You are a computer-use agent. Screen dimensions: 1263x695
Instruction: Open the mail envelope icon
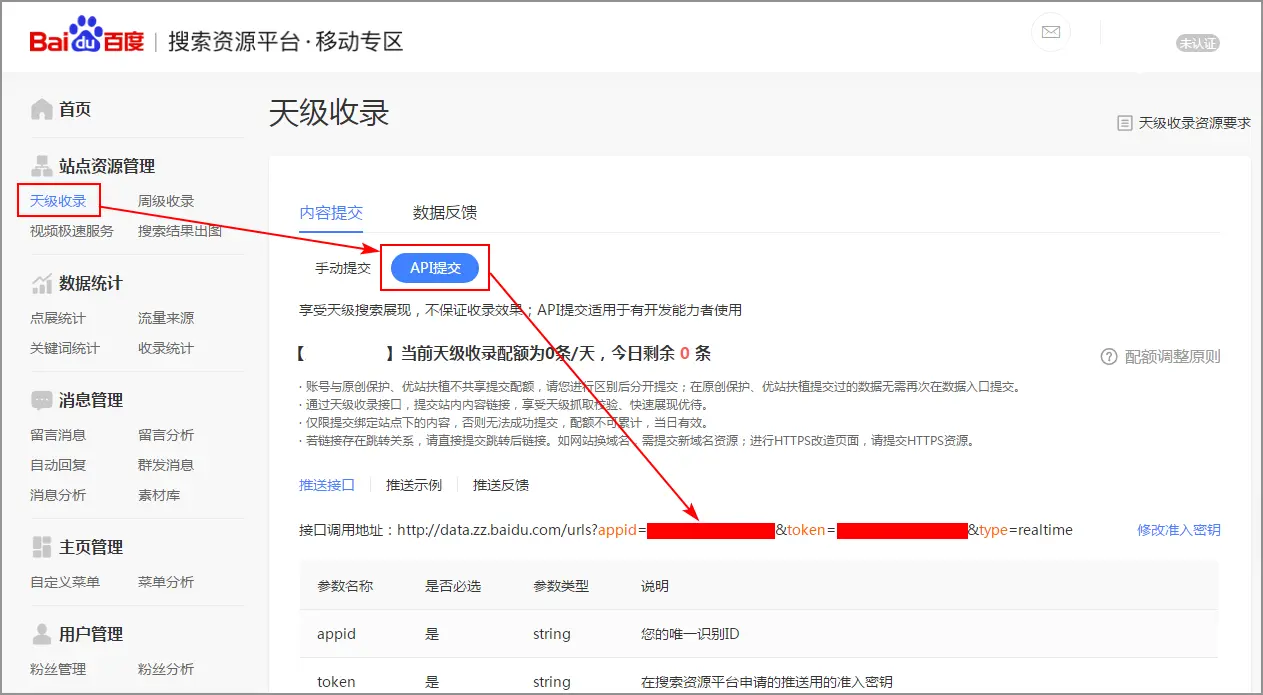click(x=1050, y=32)
